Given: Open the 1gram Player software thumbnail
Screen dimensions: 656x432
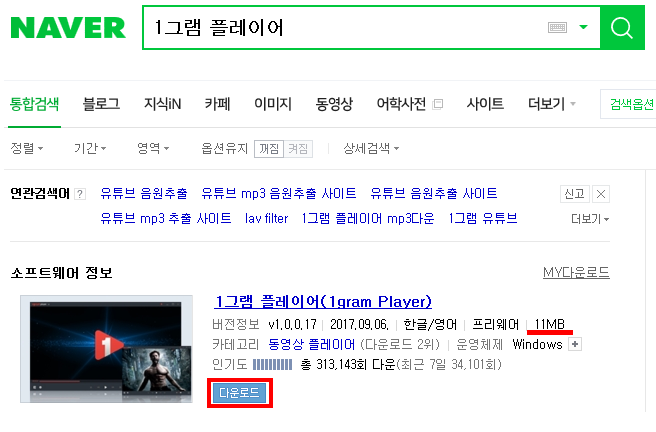Looking at the screenshot, I should click(106, 349).
